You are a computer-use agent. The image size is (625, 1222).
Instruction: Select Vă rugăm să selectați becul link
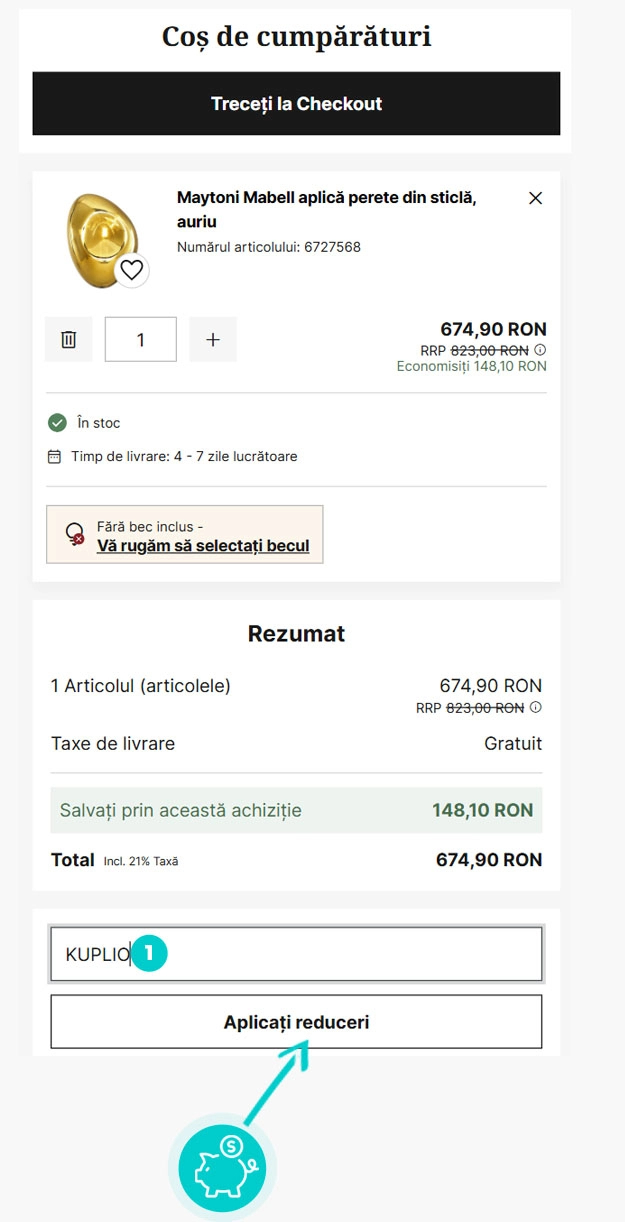[203, 546]
